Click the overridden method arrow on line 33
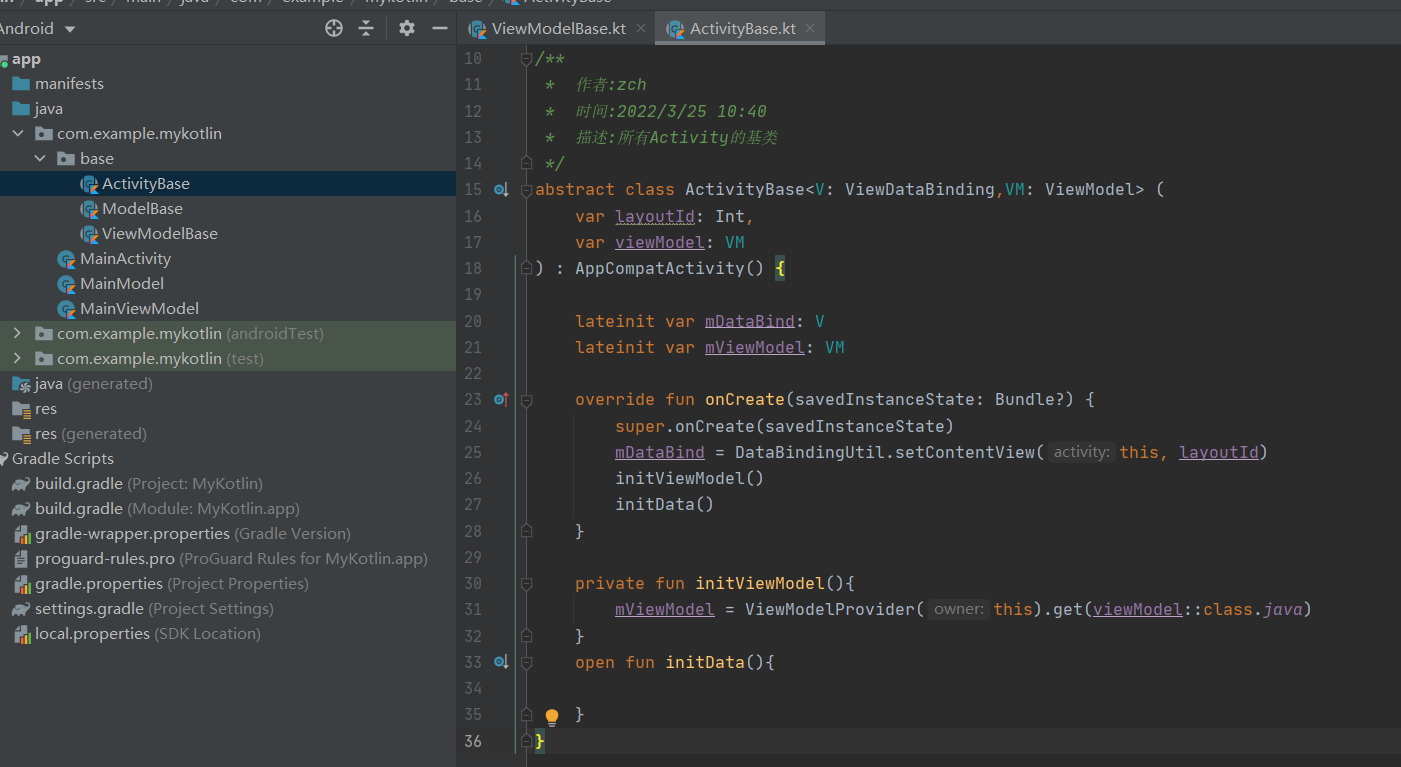The image size is (1401, 767). click(501, 661)
